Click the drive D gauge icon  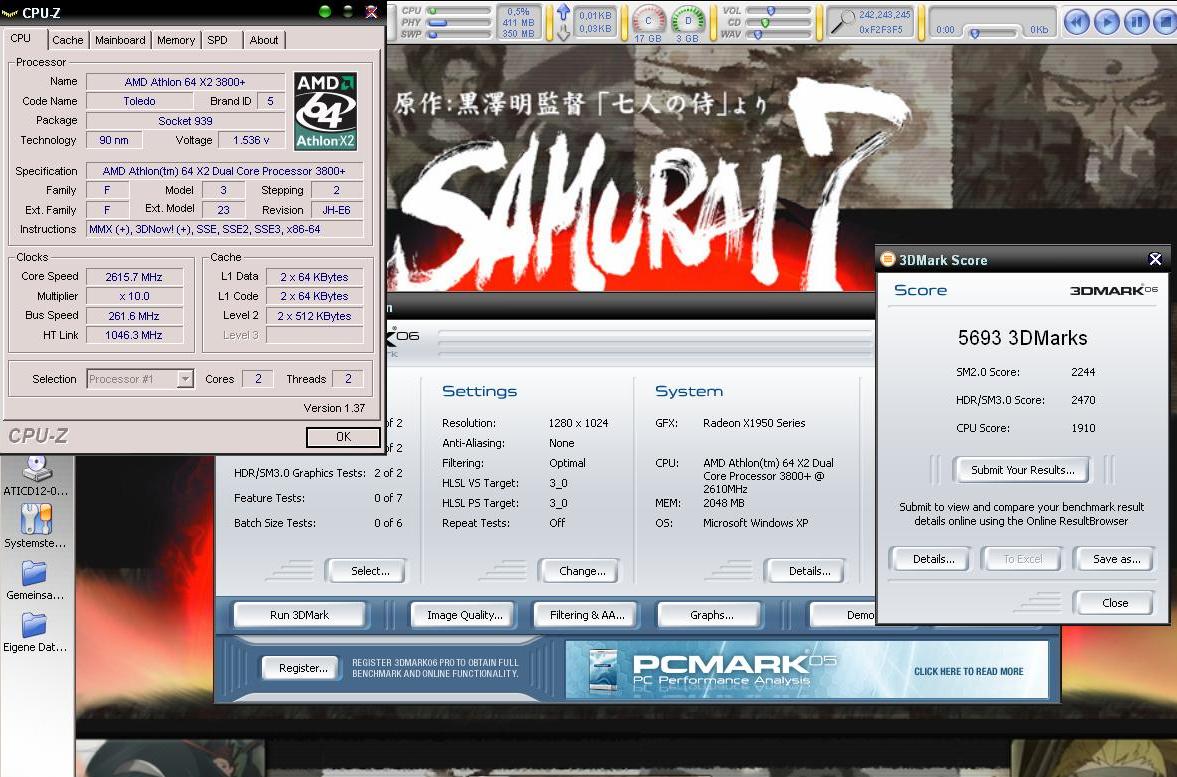687,20
